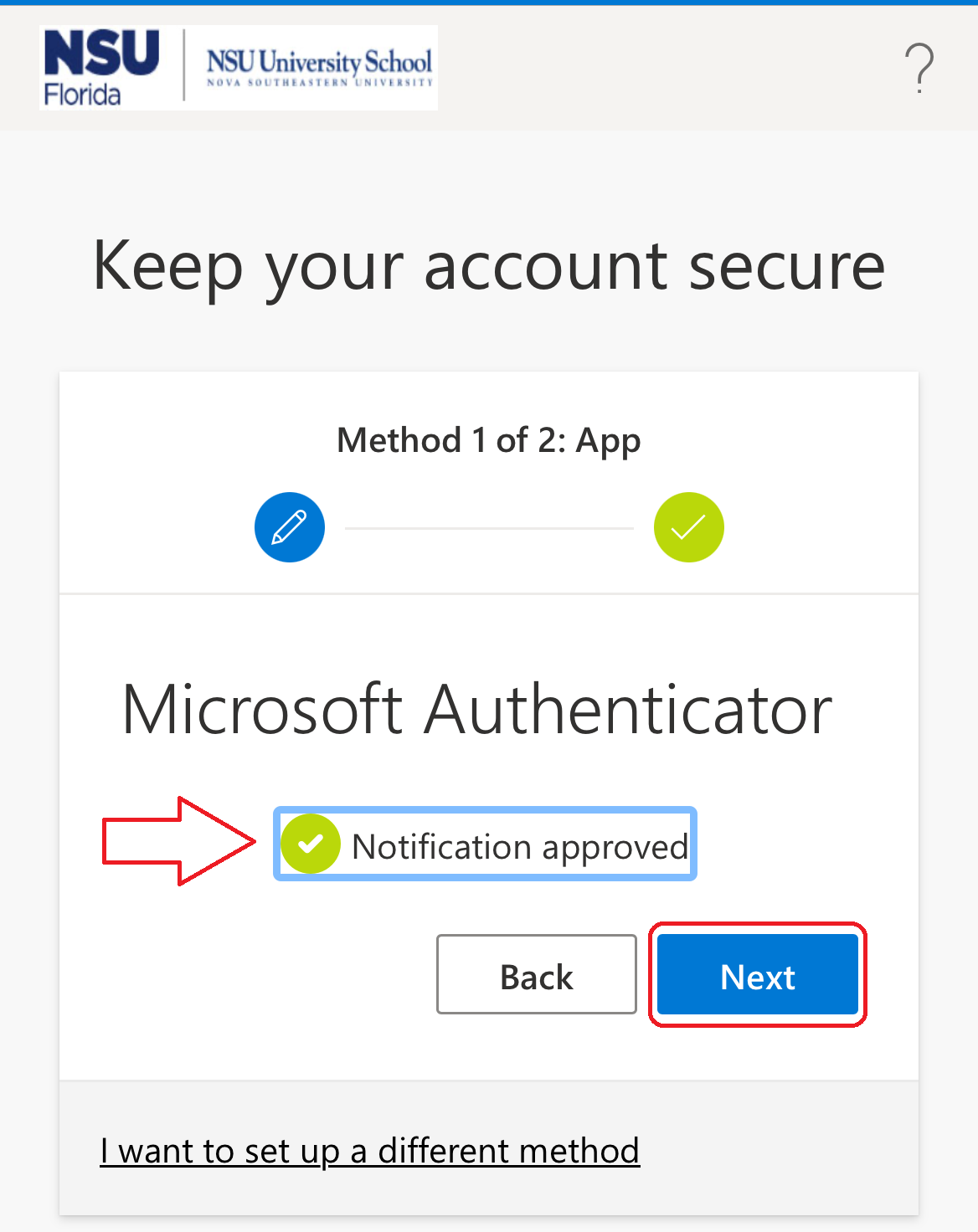Select the green checkmark step icon

pyautogui.click(x=688, y=527)
